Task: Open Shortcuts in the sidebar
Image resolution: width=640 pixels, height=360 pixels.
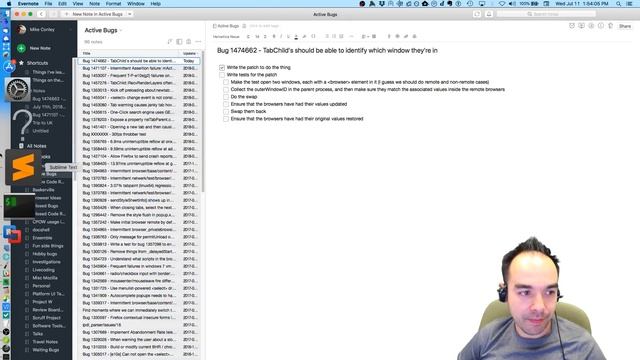Action: (x=38, y=63)
